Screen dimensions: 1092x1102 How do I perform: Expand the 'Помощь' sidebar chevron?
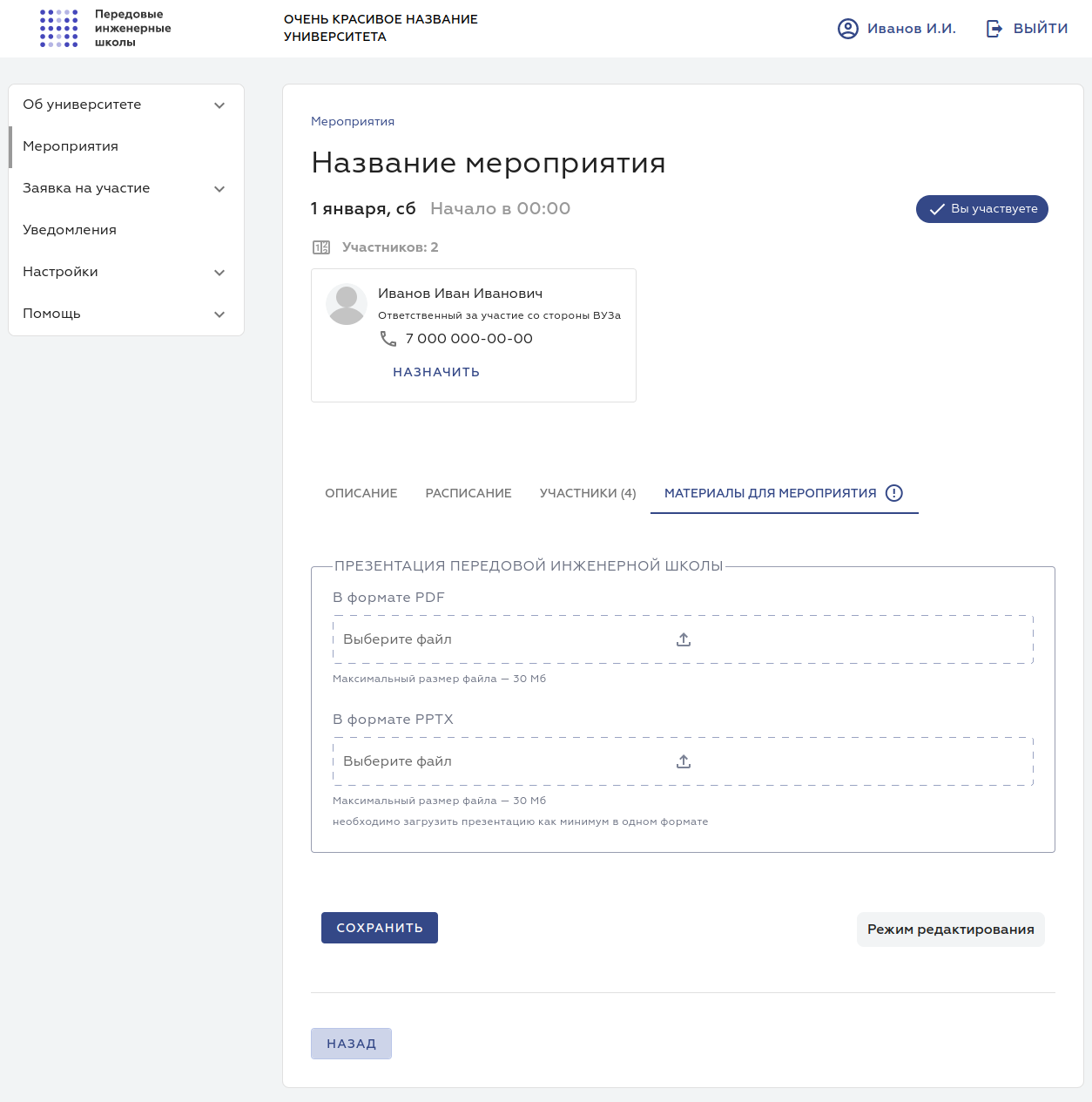(219, 314)
